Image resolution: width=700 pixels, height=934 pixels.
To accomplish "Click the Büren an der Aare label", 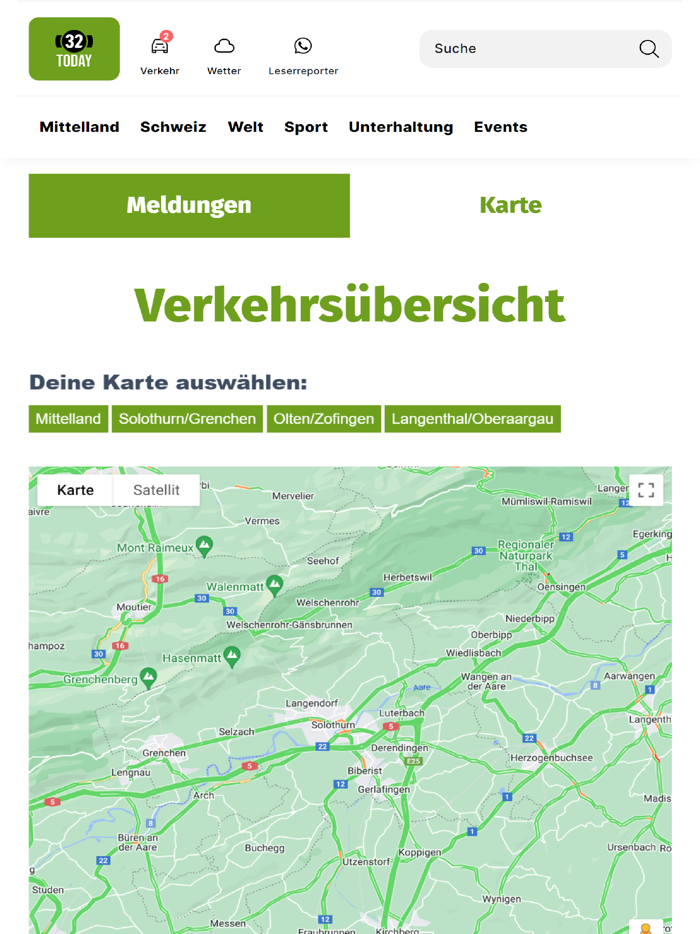I will click(x=138, y=842).
